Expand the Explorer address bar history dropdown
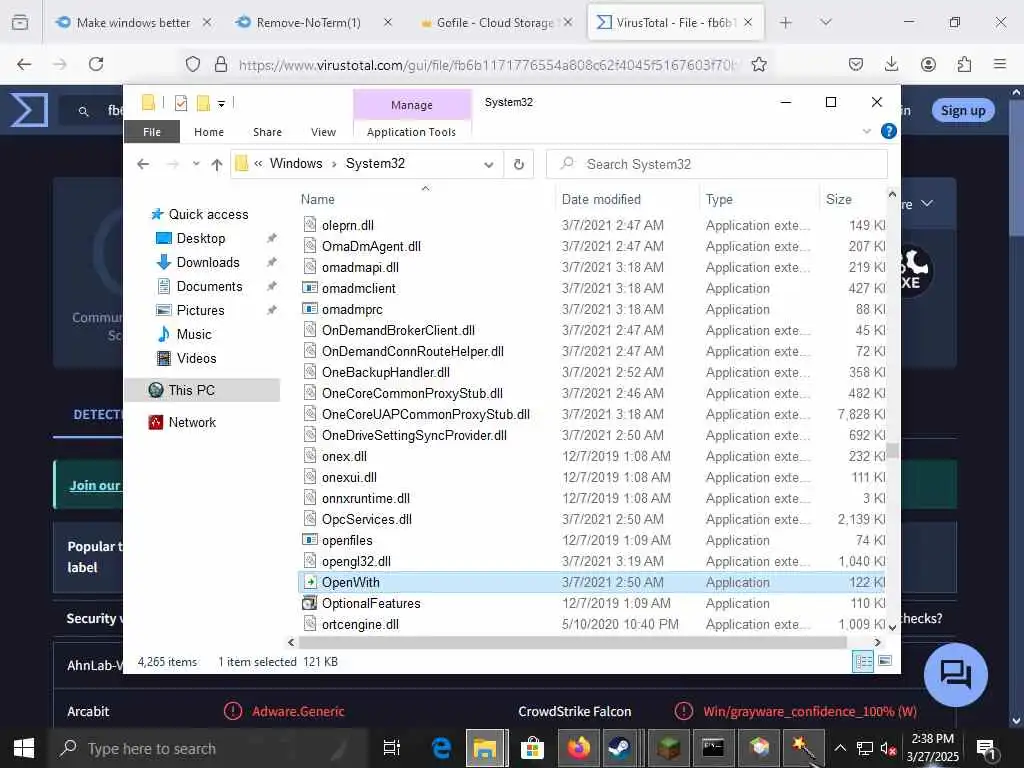This screenshot has width=1024, height=768. tap(488, 165)
